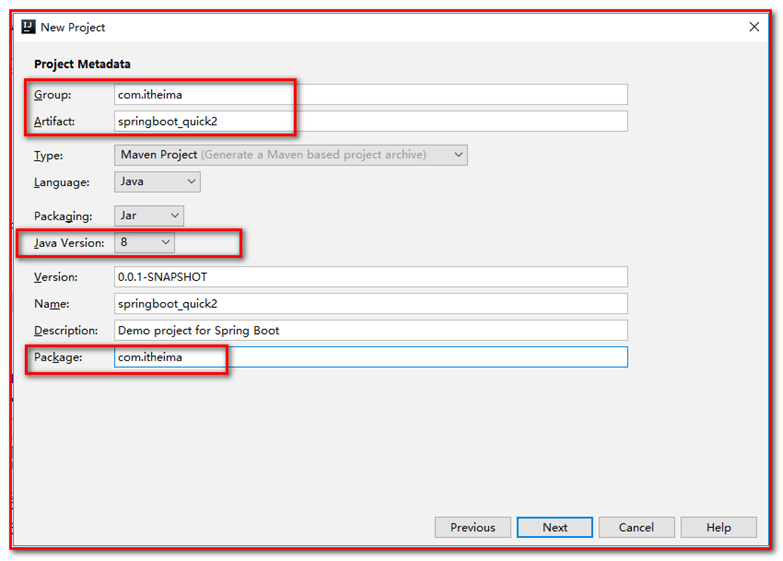Image resolution: width=783 pixels, height=561 pixels.
Task: Edit the Version field 0.0.1-SNAPSHOT
Action: tap(371, 277)
